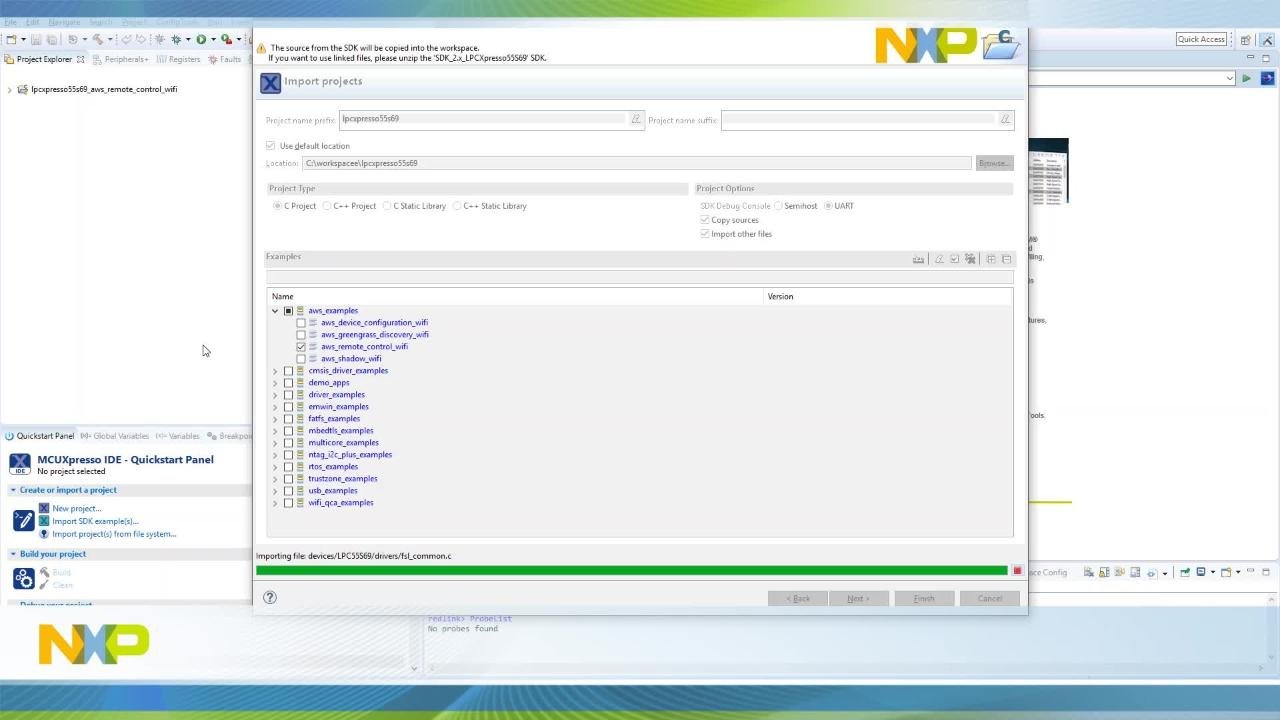
Task: Check the aws_device_configuration_wifi example
Action: click(301, 323)
